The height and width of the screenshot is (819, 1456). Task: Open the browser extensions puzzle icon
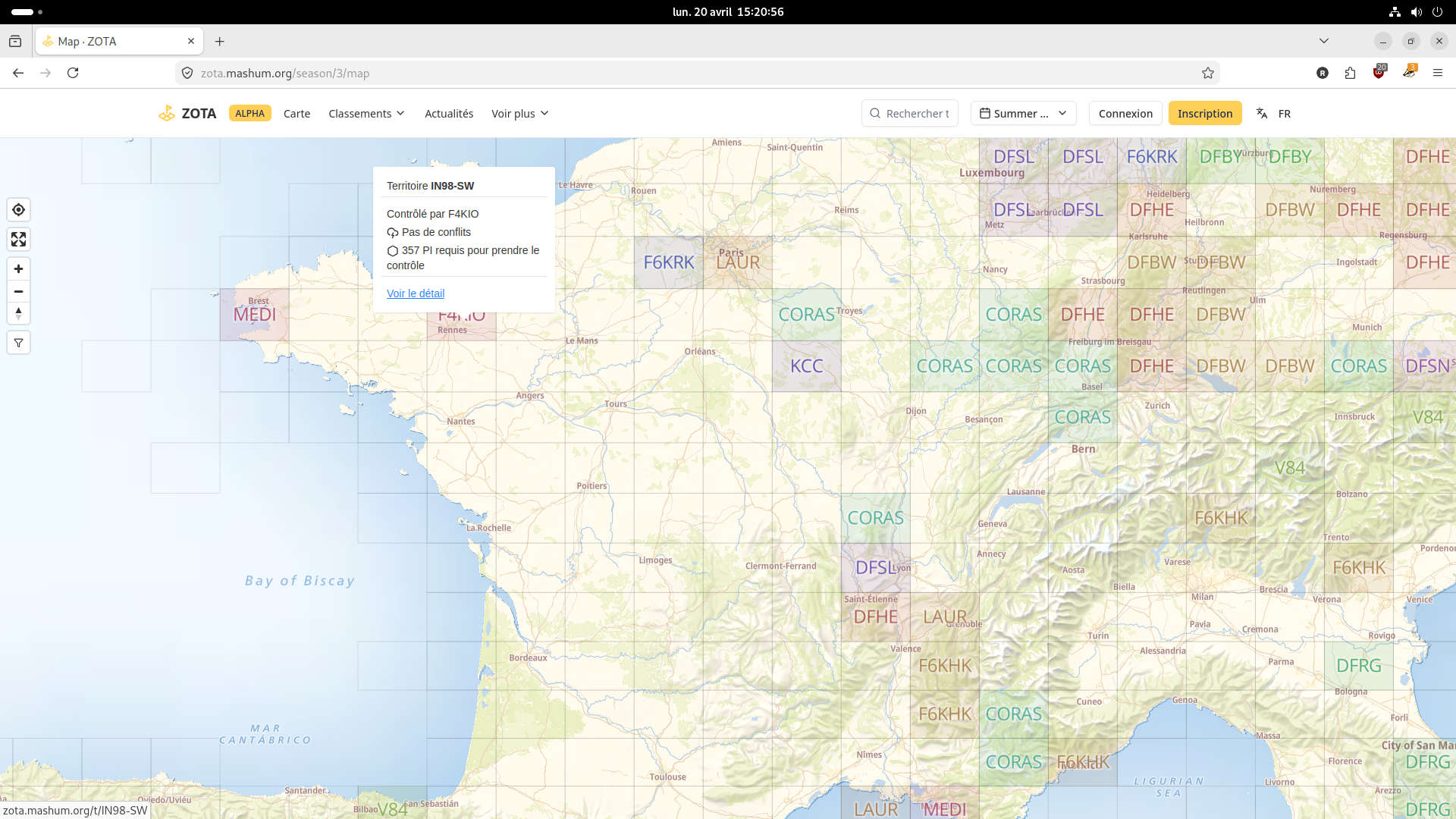tap(1350, 73)
